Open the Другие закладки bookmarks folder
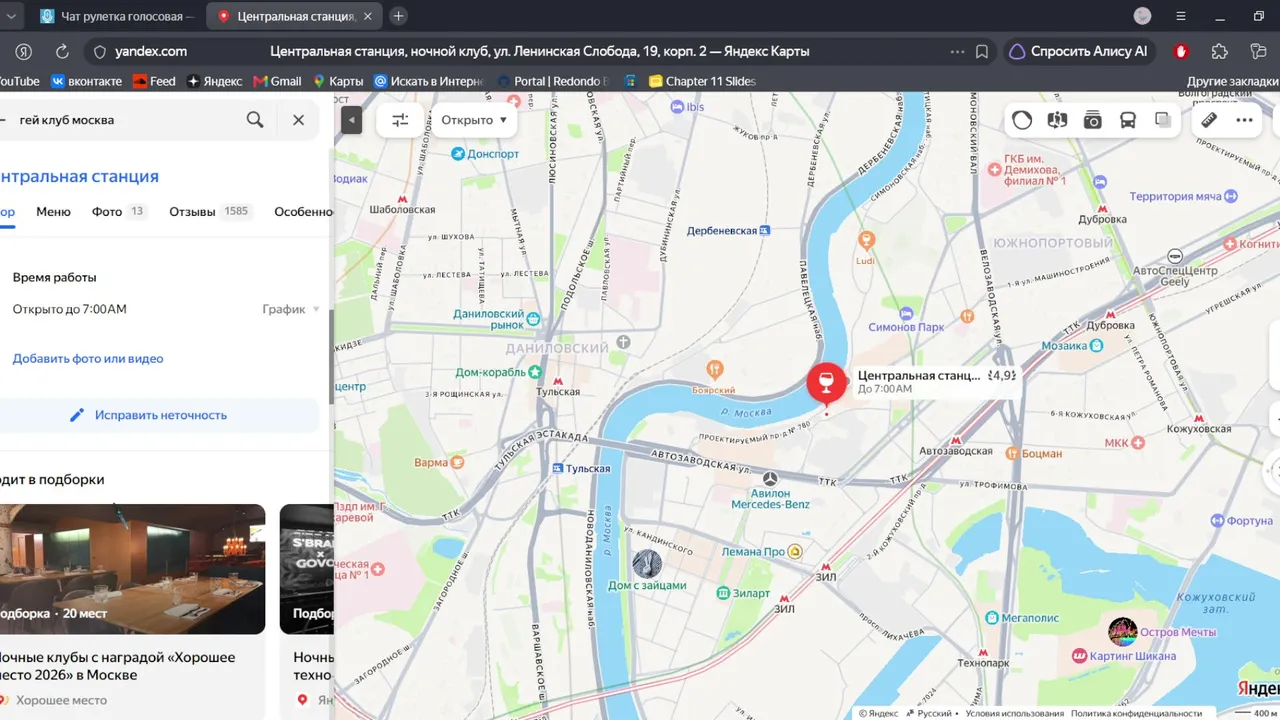 point(1233,81)
